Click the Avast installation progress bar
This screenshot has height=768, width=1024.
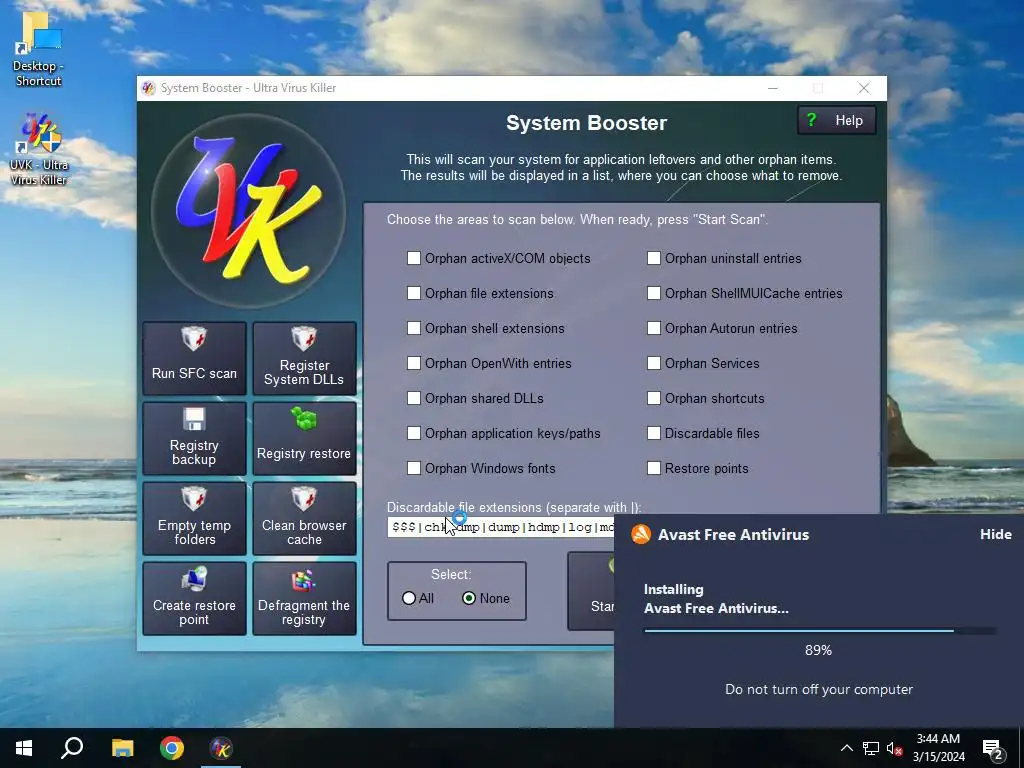820,631
